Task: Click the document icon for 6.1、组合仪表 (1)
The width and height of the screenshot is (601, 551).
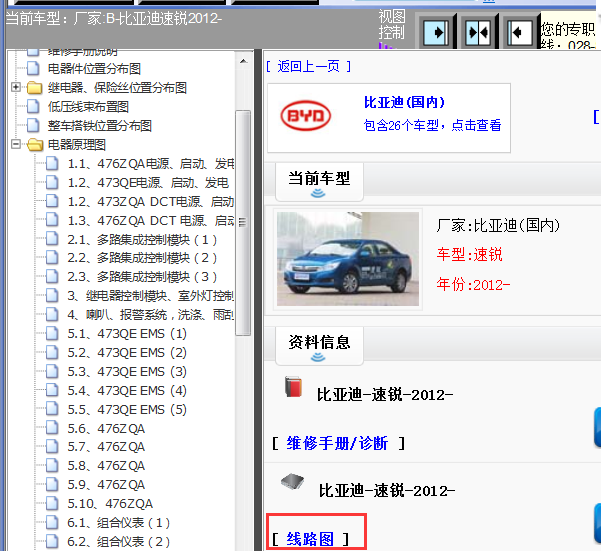Action: tap(52, 522)
